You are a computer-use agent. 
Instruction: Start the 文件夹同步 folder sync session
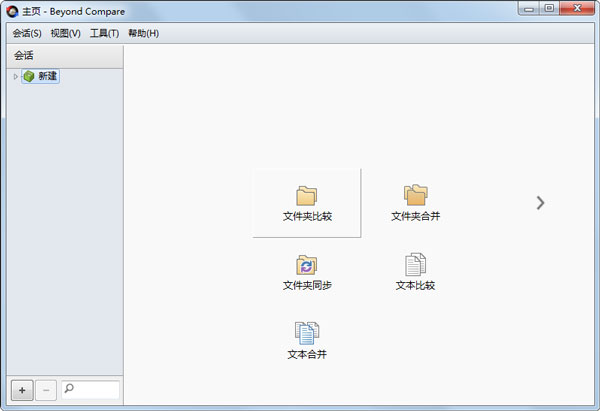(307, 272)
